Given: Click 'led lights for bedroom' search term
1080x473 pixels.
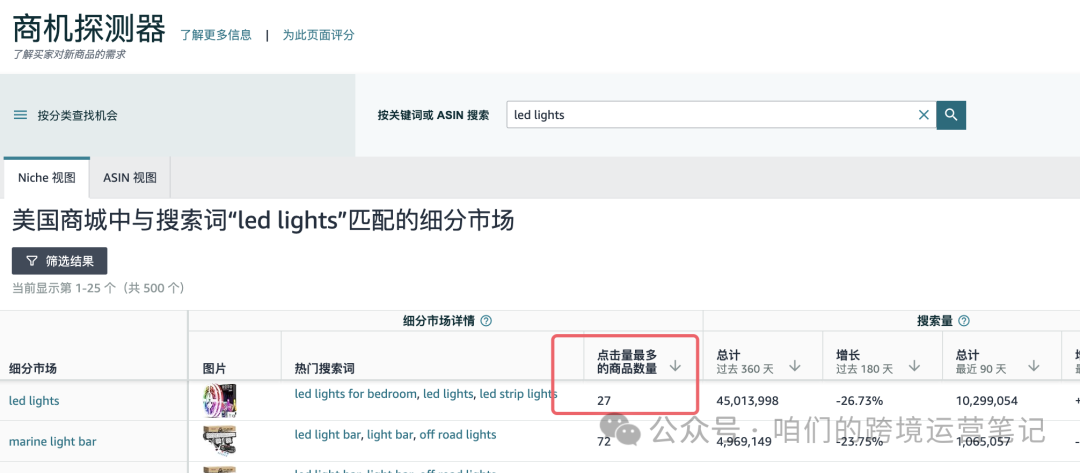Looking at the screenshot, I should click(x=356, y=394).
